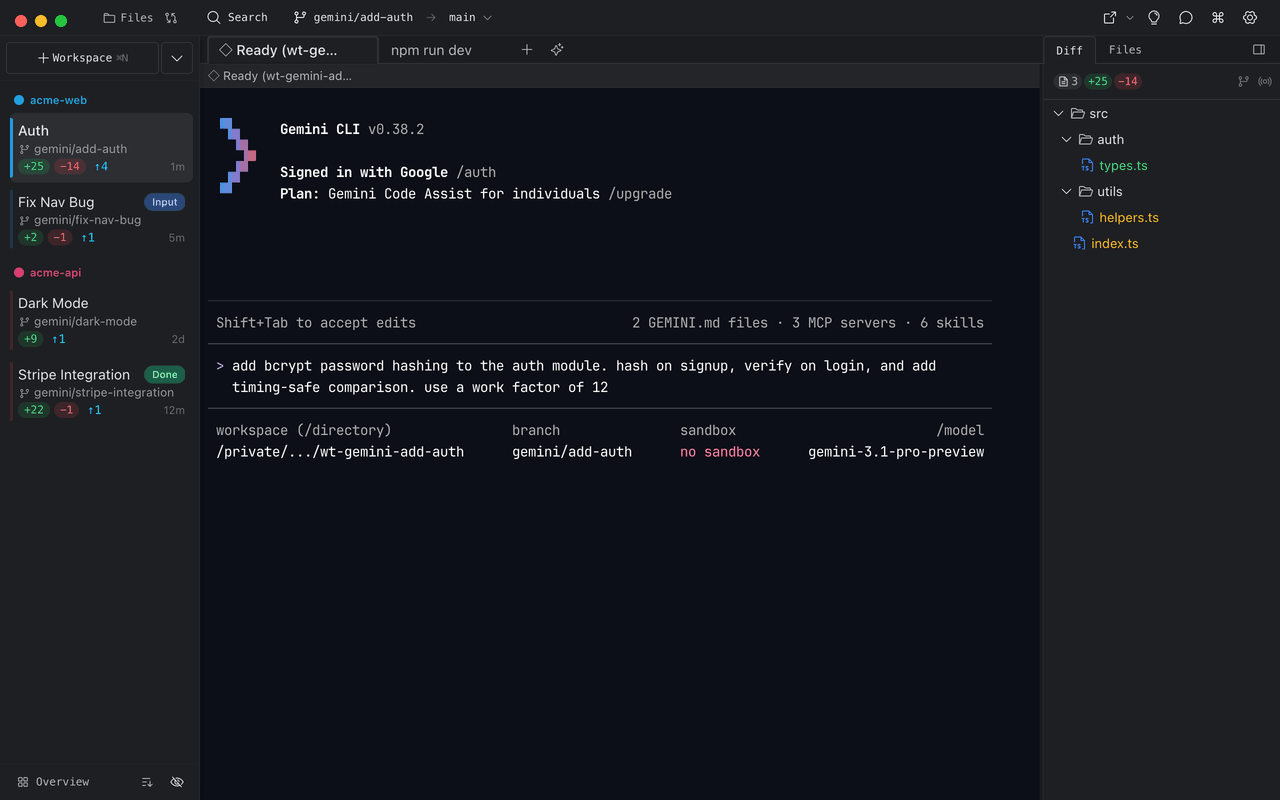This screenshot has height=800, width=1280.
Task: Click the Input status badge on Fix Nav Bug
Action: [x=165, y=202]
